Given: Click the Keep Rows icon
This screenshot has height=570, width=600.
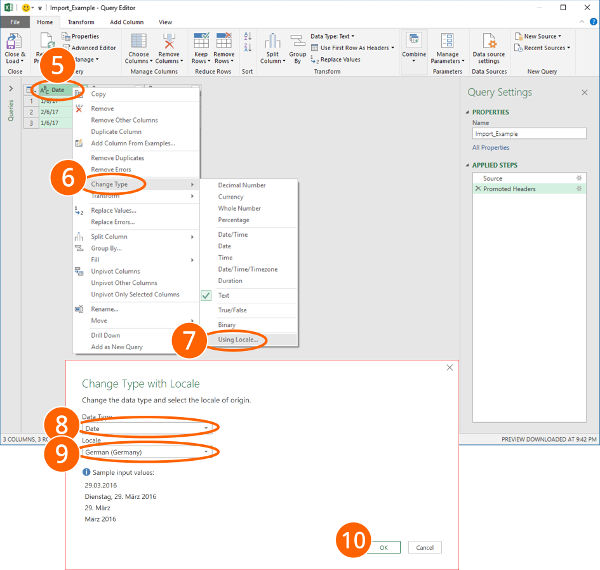Looking at the screenshot, I should coord(201,41).
